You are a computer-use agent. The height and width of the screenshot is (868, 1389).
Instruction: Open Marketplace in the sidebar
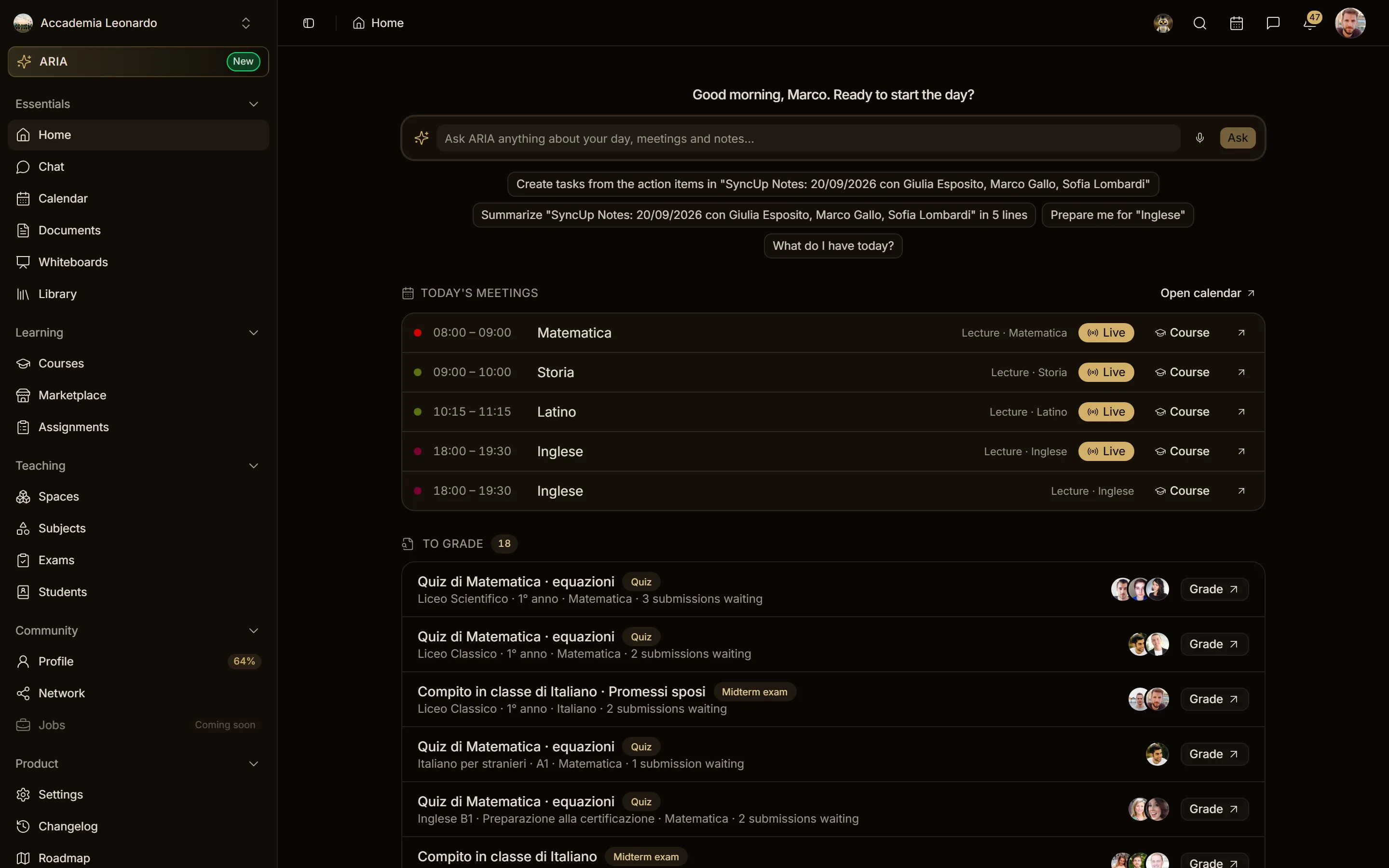138,395
